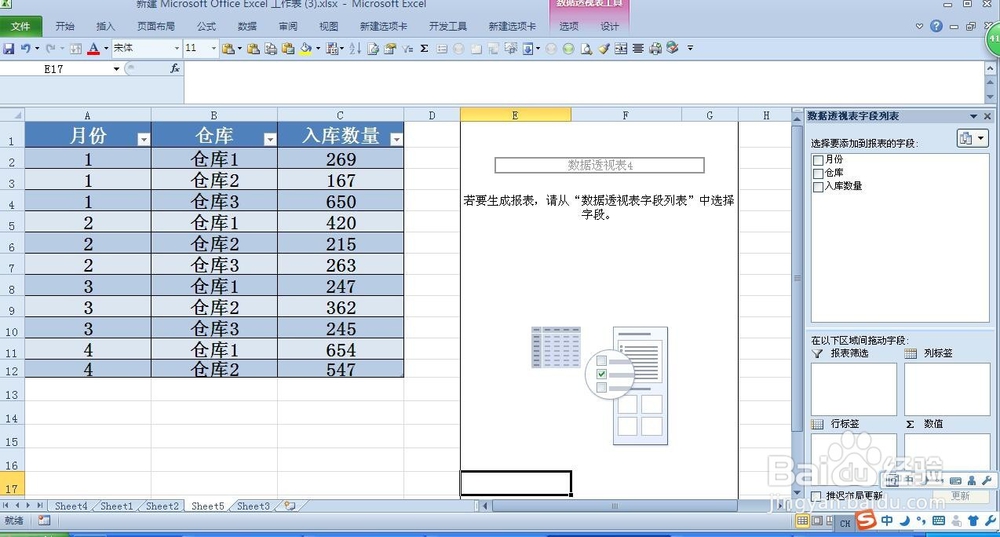1000x537 pixels.
Task: Select column E header
Action: tap(515, 115)
